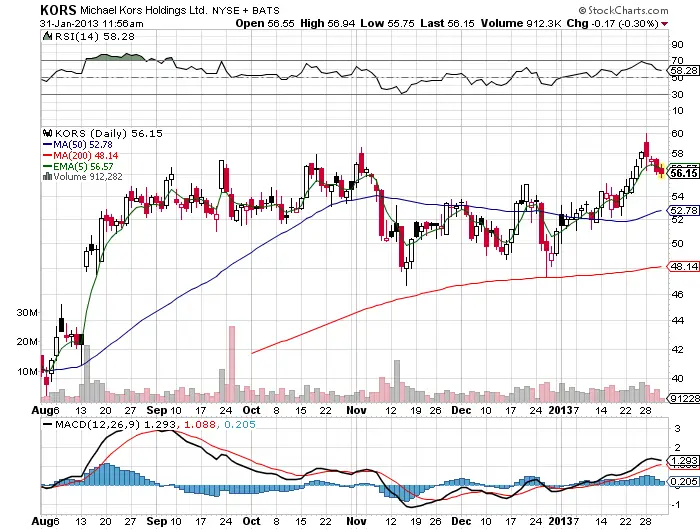Click 2013 on the MACD panel date axis
700x530 pixels.
(561, 521)
